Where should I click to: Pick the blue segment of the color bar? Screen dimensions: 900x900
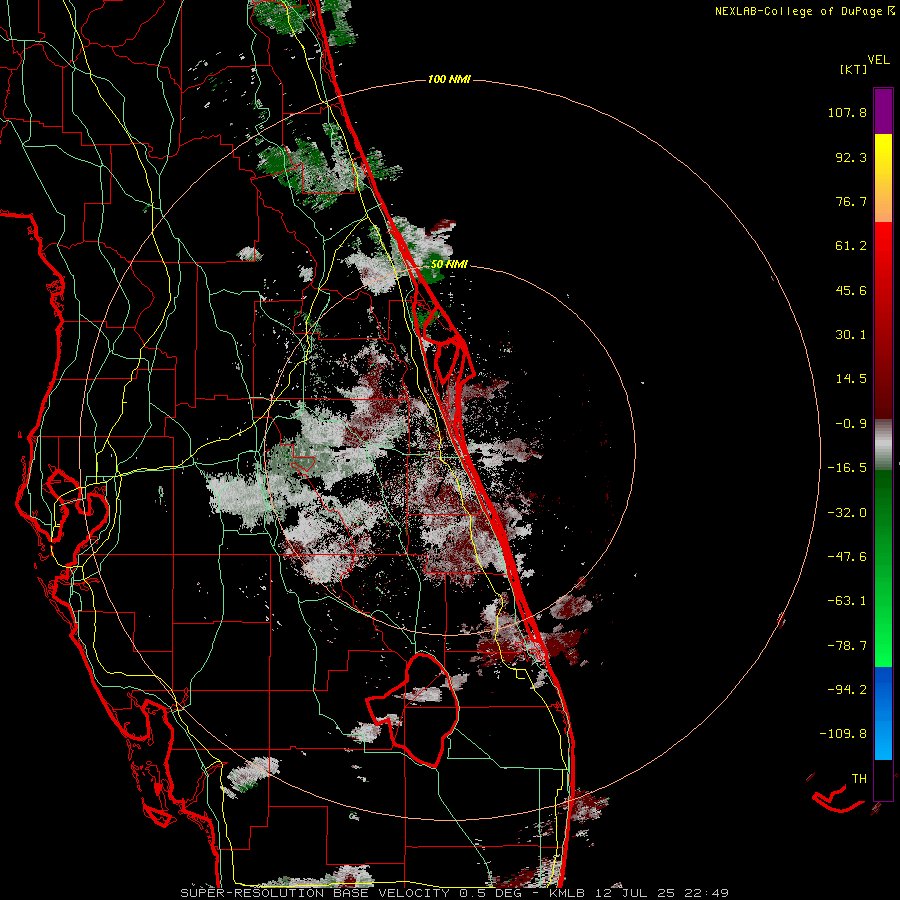[x=883, y=712]
